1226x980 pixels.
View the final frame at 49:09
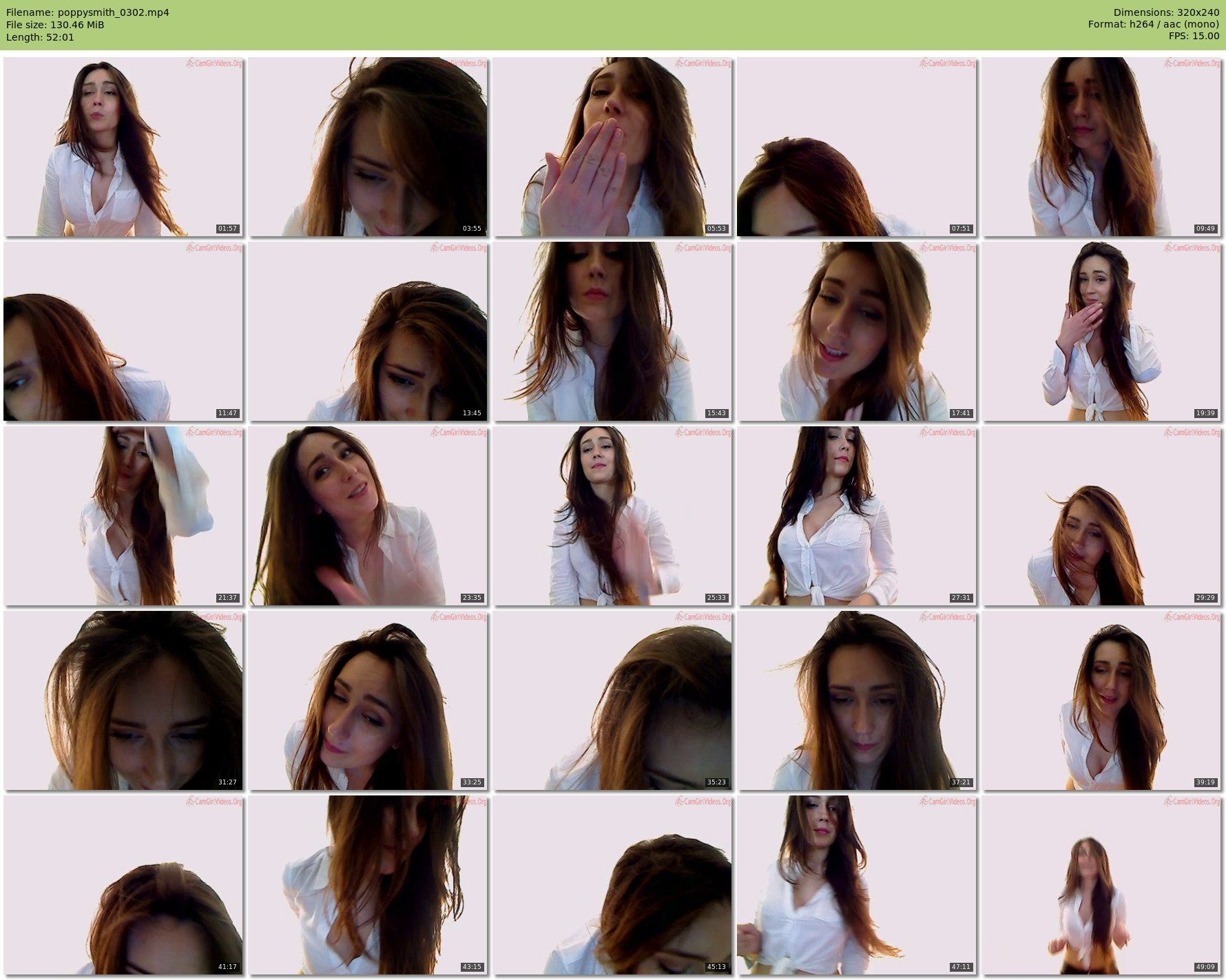click(x=1101, y=885)
